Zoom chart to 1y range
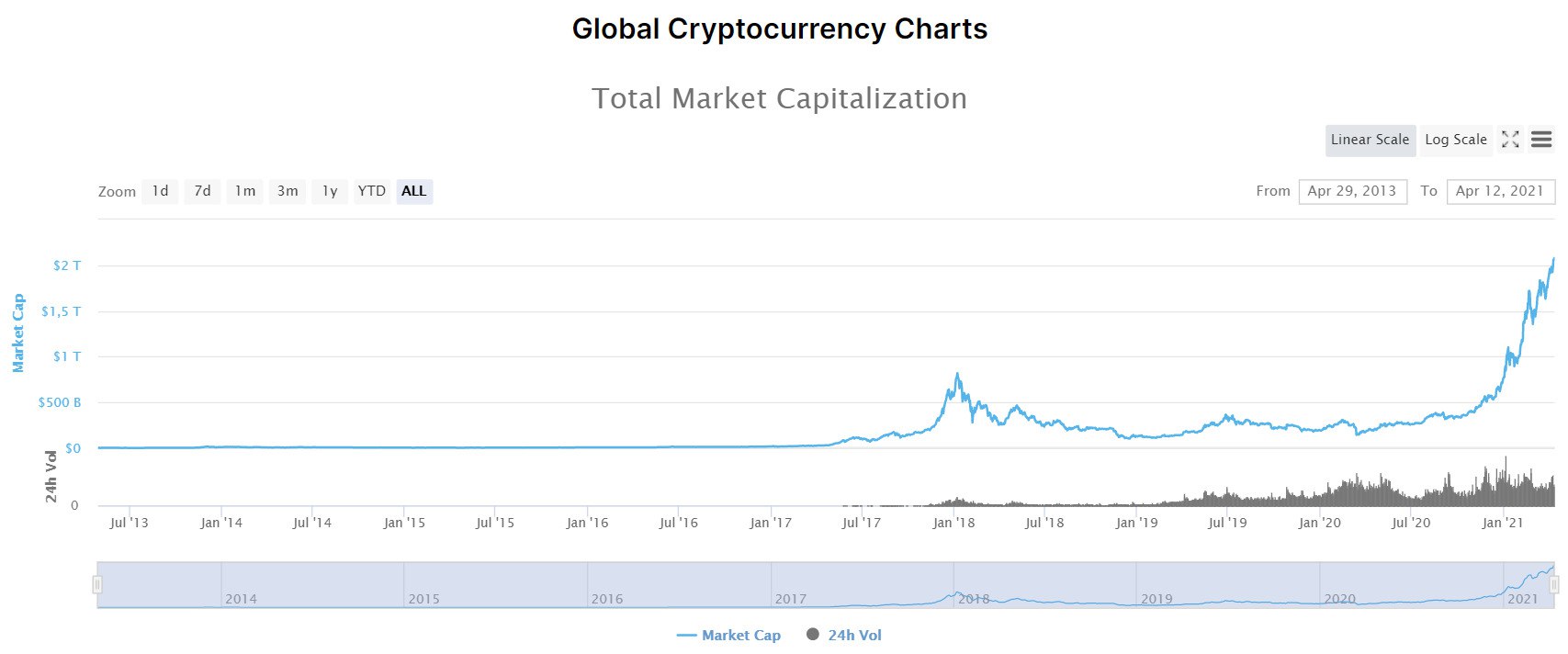This screenshot has height=654, width=1568. (x=330, y=191)
